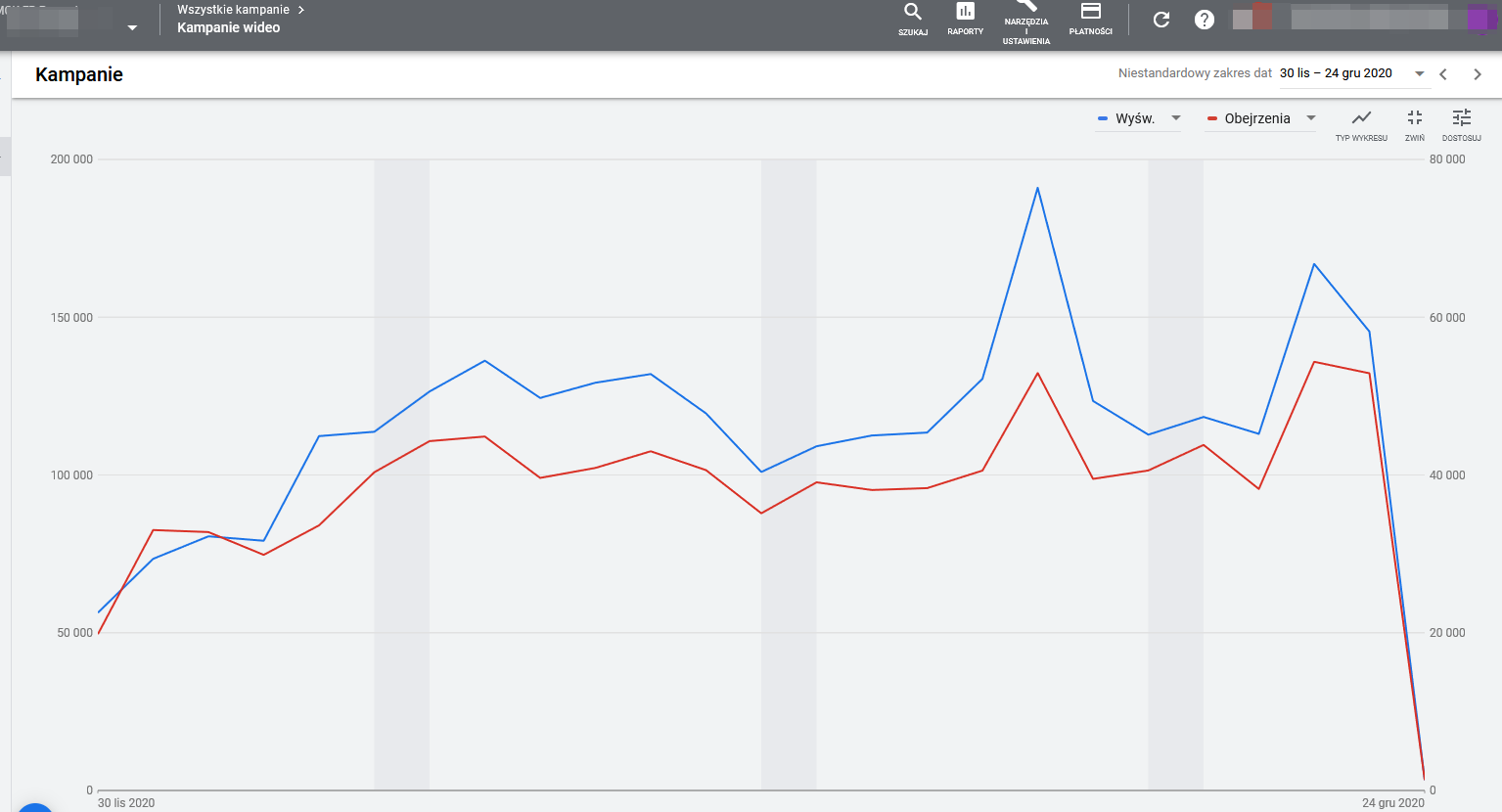
Task: Open Dostosuj adjust sliders icon
Action: 1461,120
